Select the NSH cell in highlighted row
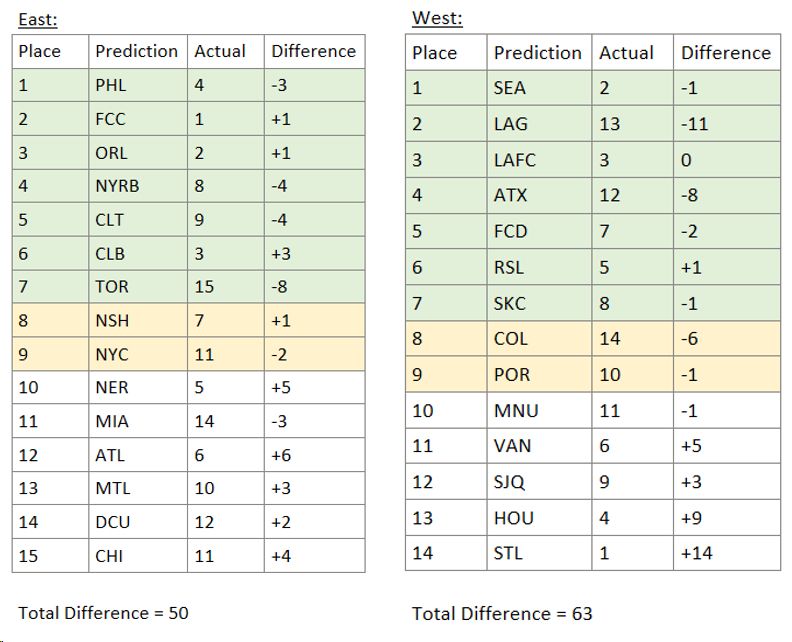This screenshot has height=642, width=792. tap(112, 320)
